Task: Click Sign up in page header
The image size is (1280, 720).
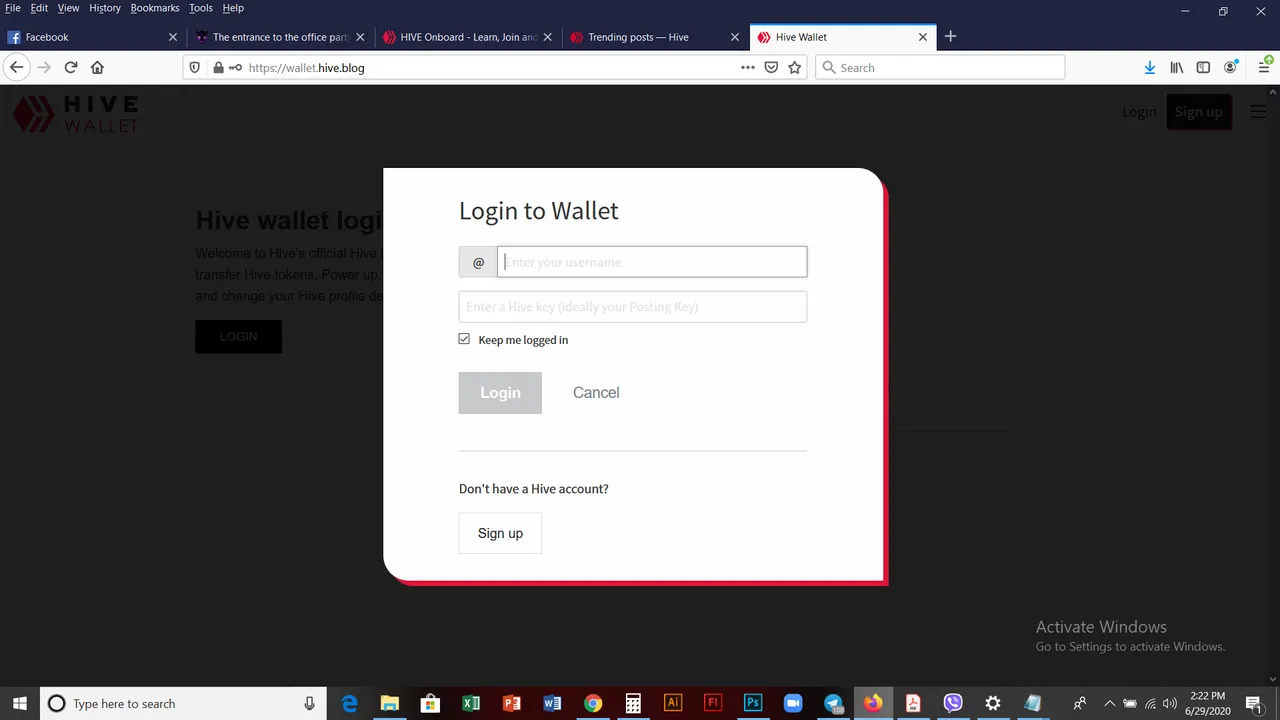Action: [x=1199, y=112]
